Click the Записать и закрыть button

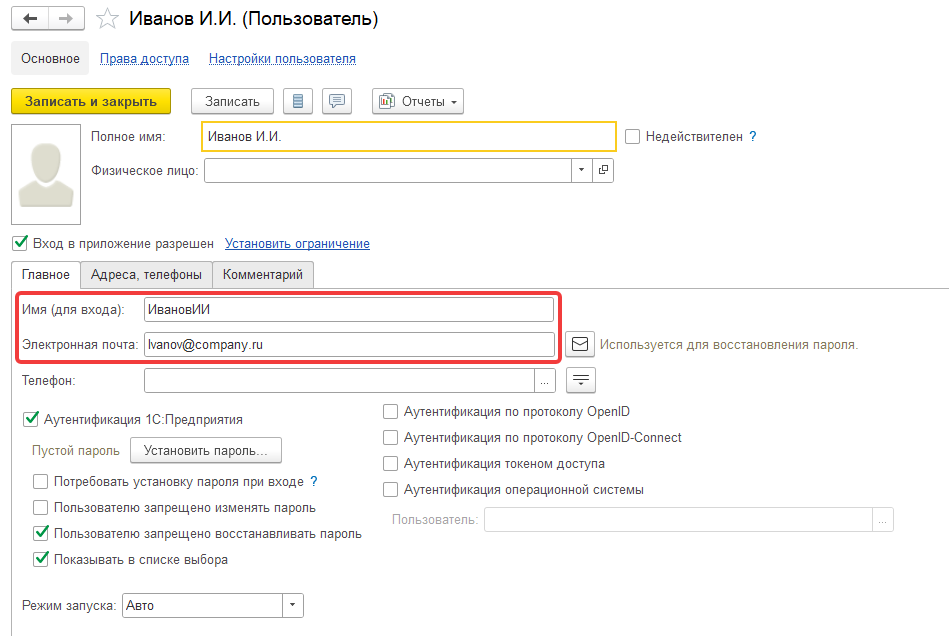click(x=91, y=101)
